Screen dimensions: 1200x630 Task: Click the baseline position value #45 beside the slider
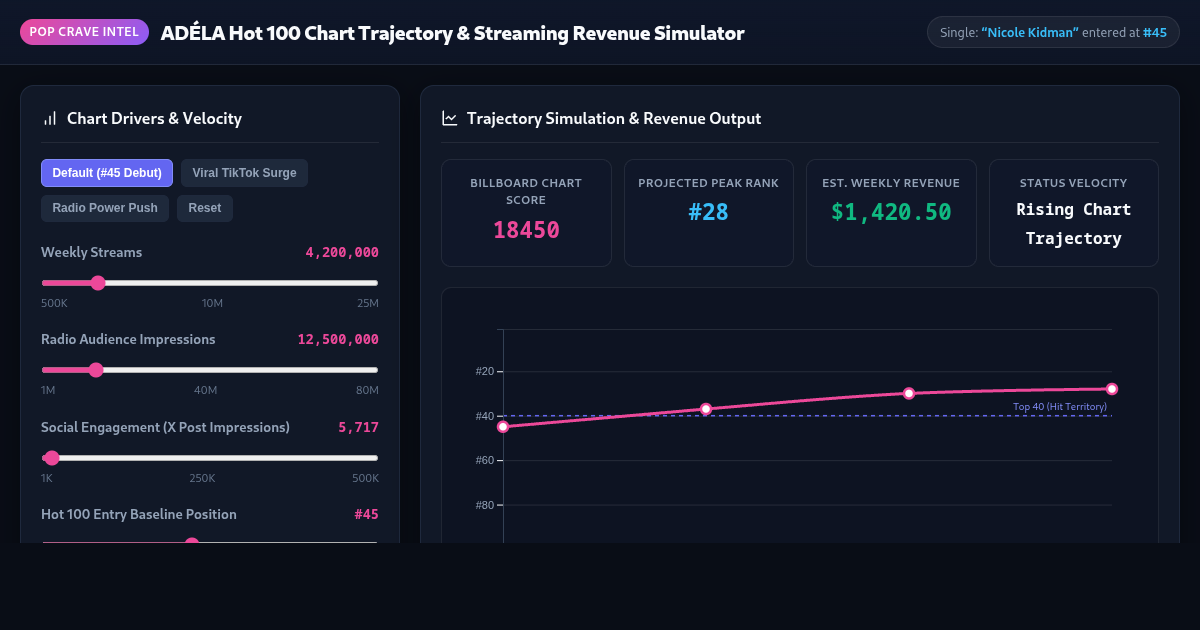[x=366, y=515]
